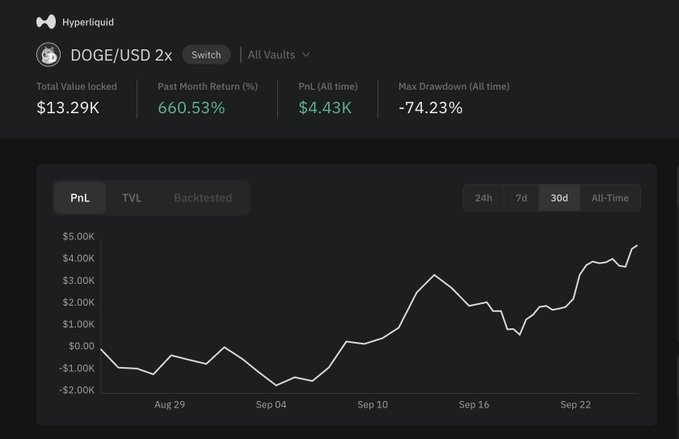Switch to the TVL tab
This screenshot has width=679, height=439.
coord(132,198)
